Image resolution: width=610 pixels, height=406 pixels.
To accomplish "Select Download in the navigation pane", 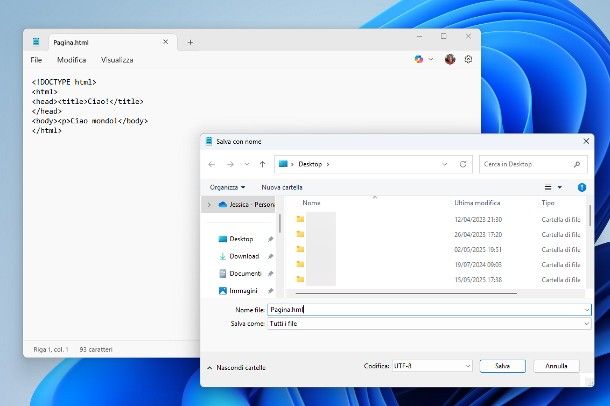I will point(243,256).
